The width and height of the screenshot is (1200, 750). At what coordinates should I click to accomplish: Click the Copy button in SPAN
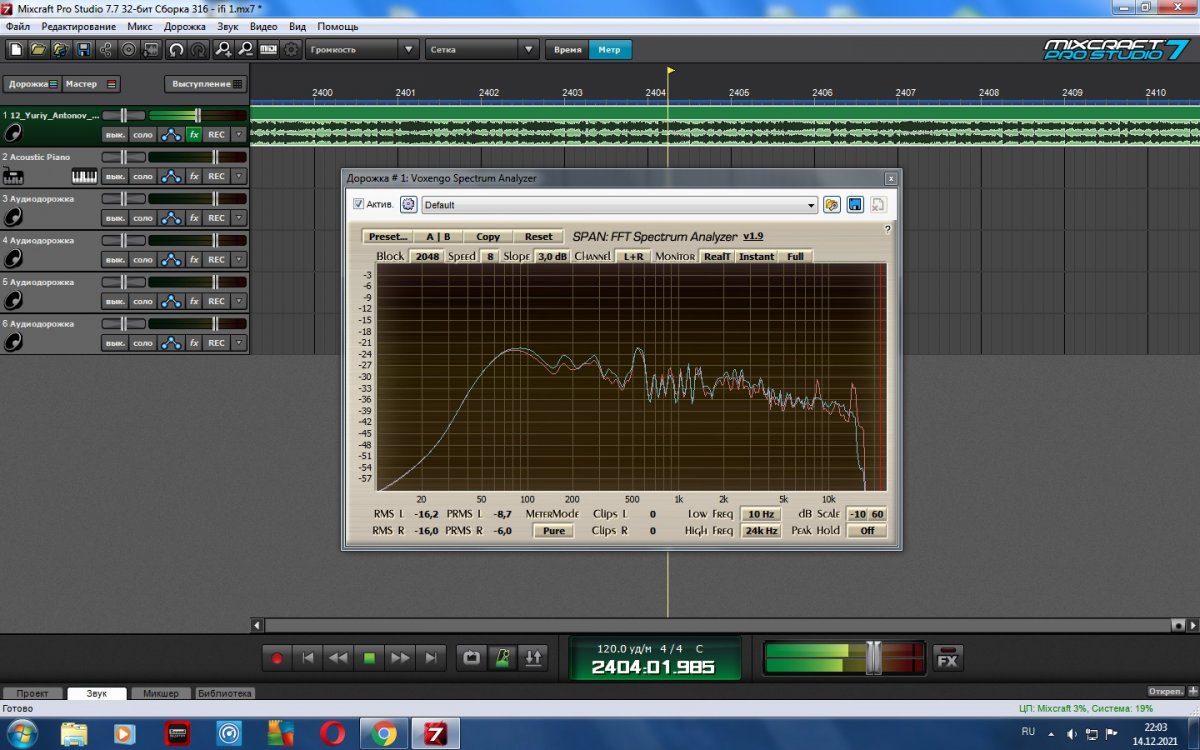pyautogui.click(x=488, y=237)
